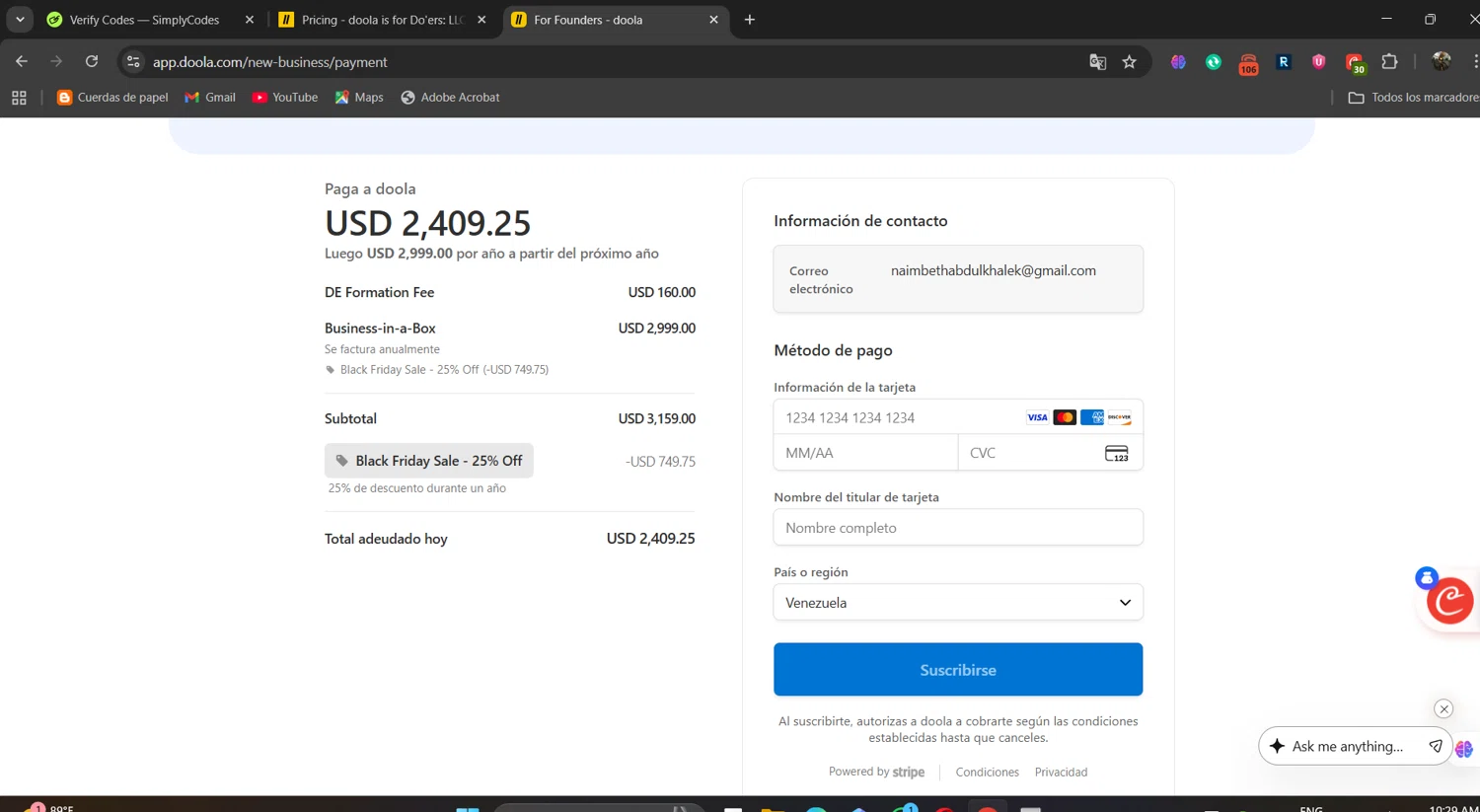Open the Chrome apps grid shortcut
The width and height of the screenshot is (1480, 812).
click(19, 98)
